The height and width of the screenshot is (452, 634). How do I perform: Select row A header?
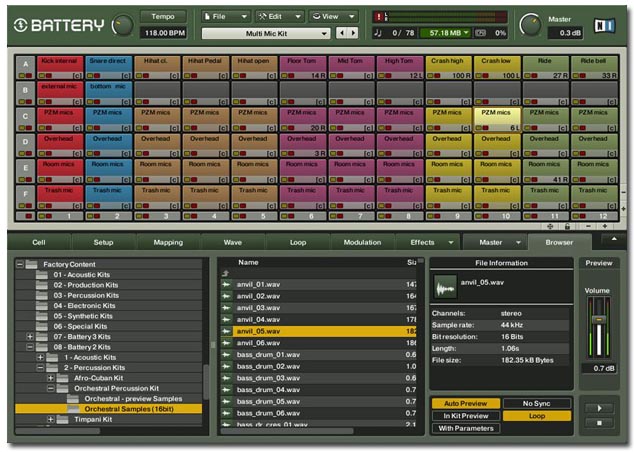coord(25,68)
